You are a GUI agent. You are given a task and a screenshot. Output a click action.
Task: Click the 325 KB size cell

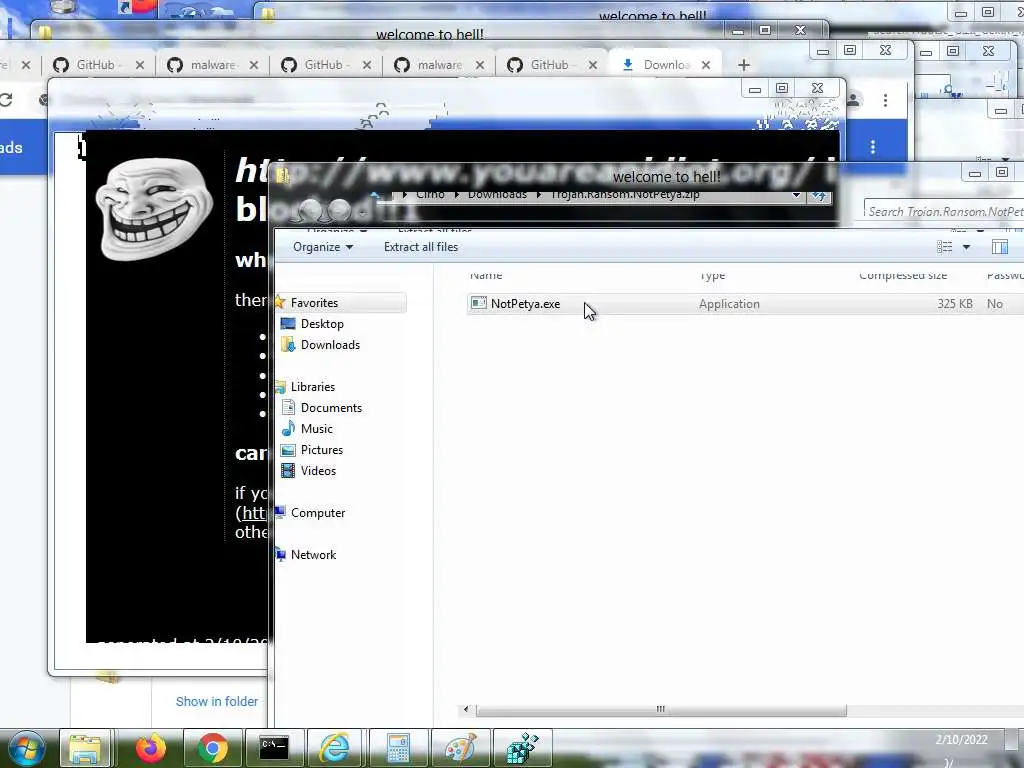coord(955,304)
